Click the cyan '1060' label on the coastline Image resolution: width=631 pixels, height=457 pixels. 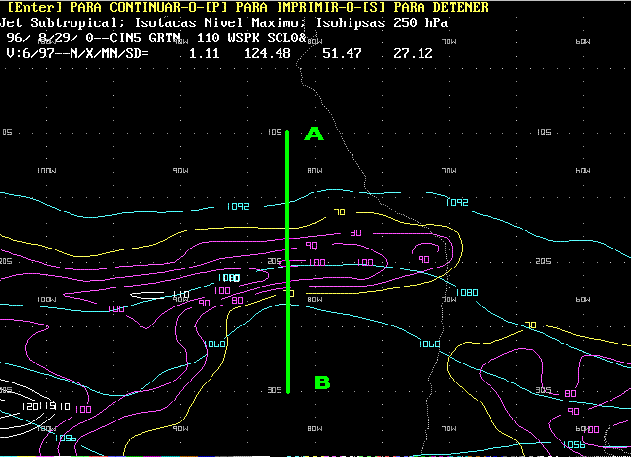pos(429,344)
